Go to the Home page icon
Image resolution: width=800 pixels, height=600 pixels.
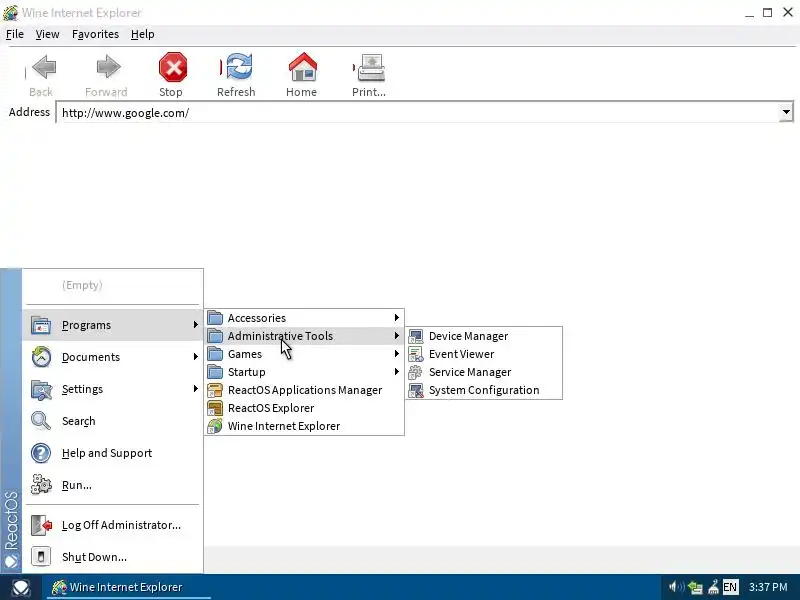pos(303,67)
